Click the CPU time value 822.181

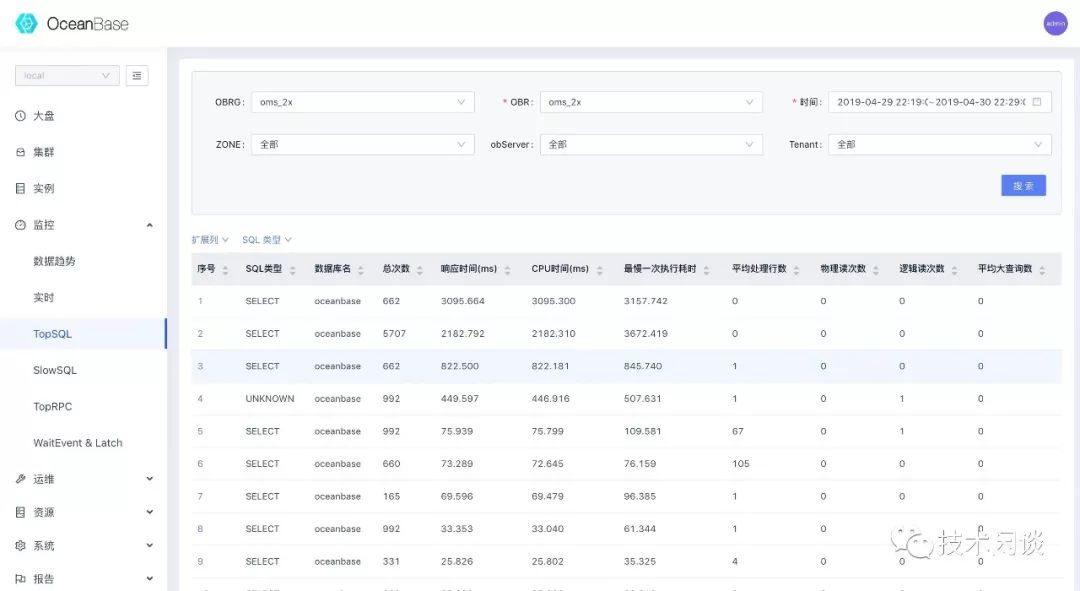[550, 366]
